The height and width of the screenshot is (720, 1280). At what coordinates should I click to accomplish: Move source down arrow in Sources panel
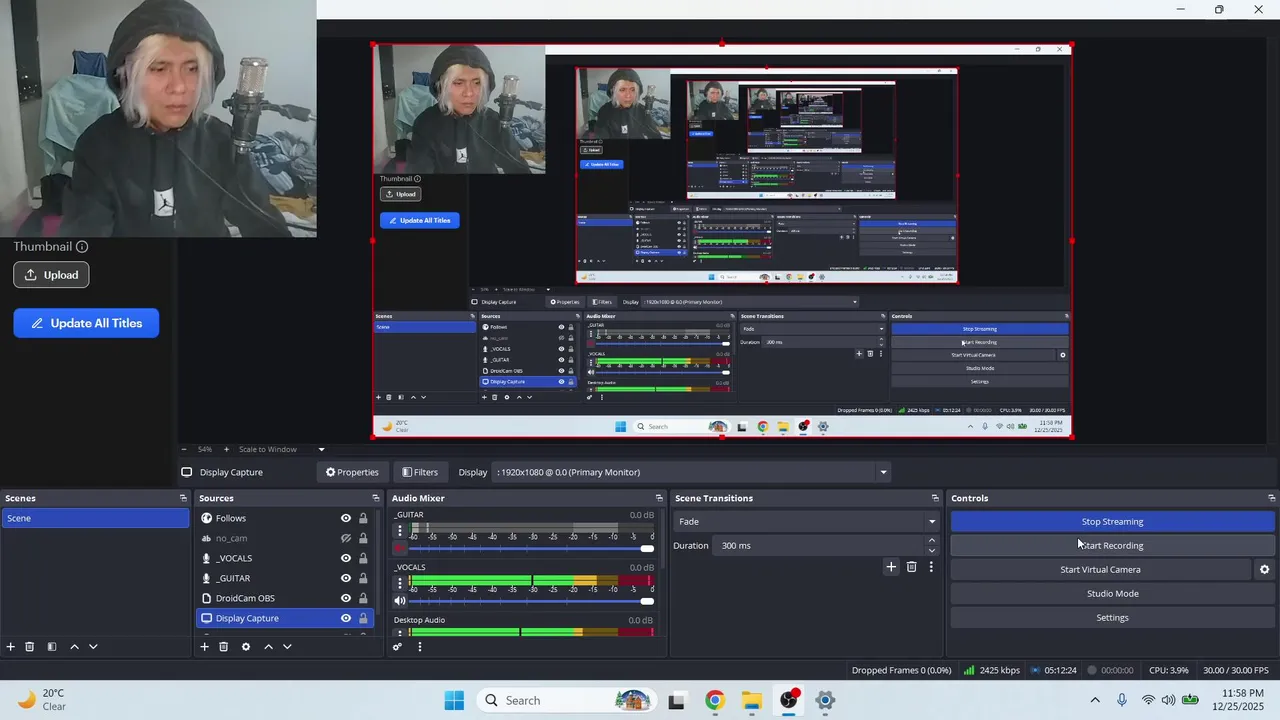click(287, 647)
